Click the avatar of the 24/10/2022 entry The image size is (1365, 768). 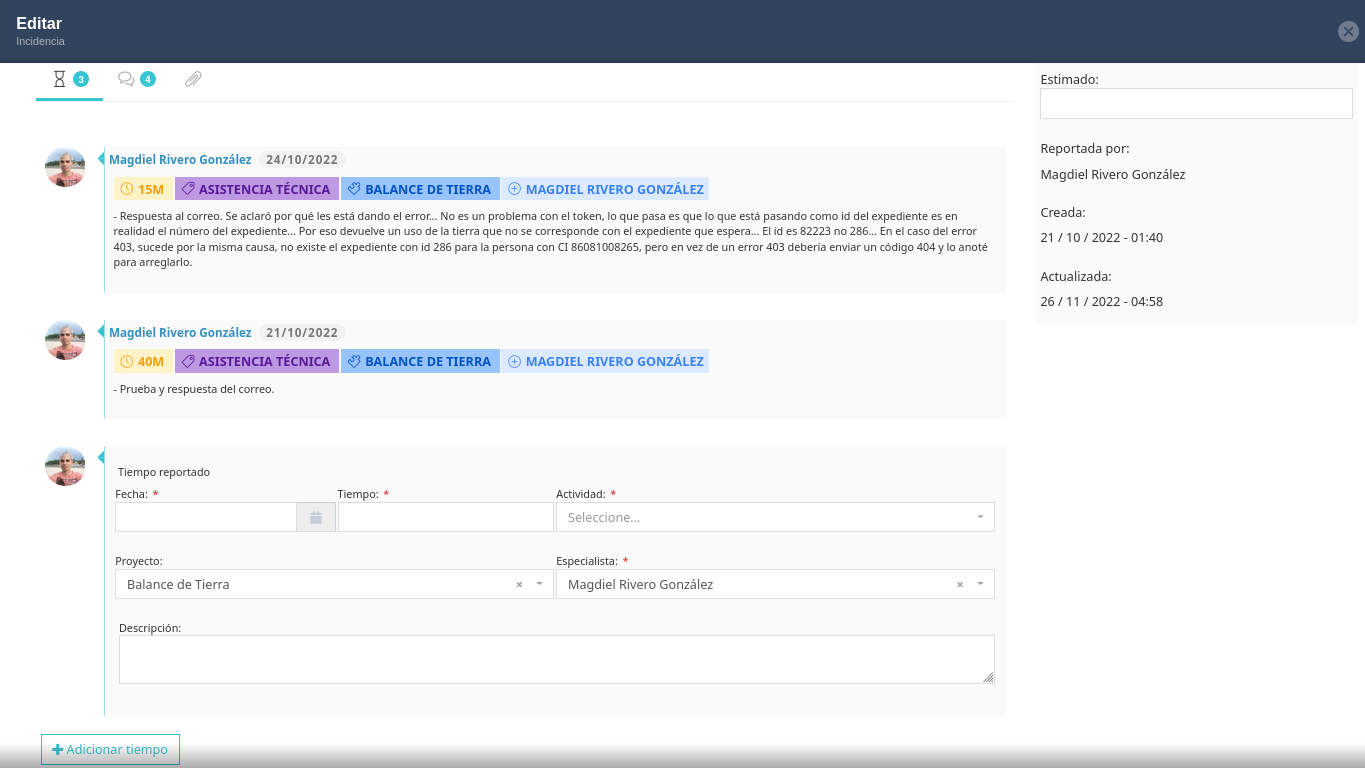(65, 167)
